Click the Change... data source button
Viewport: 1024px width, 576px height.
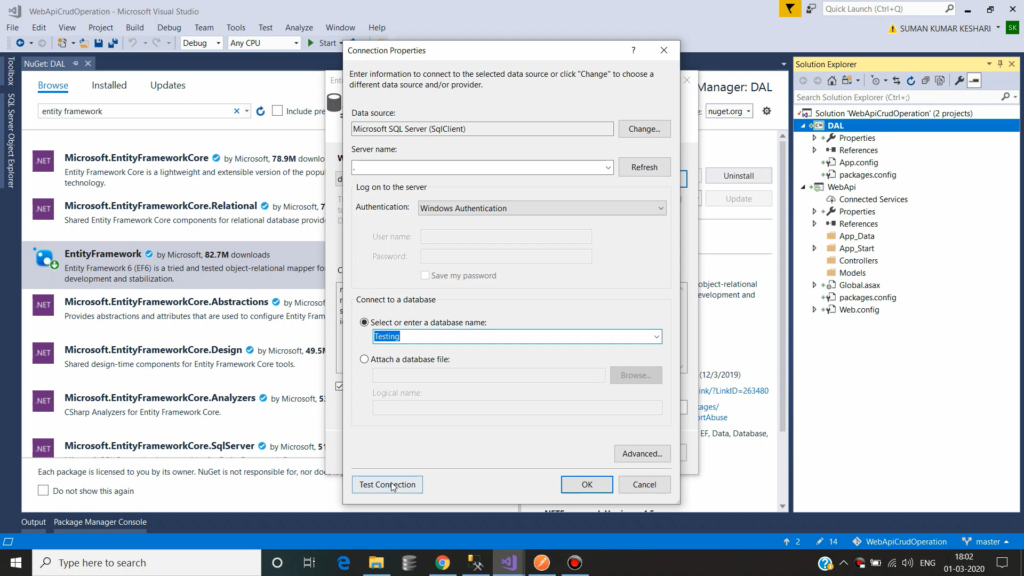coord(644,129)
